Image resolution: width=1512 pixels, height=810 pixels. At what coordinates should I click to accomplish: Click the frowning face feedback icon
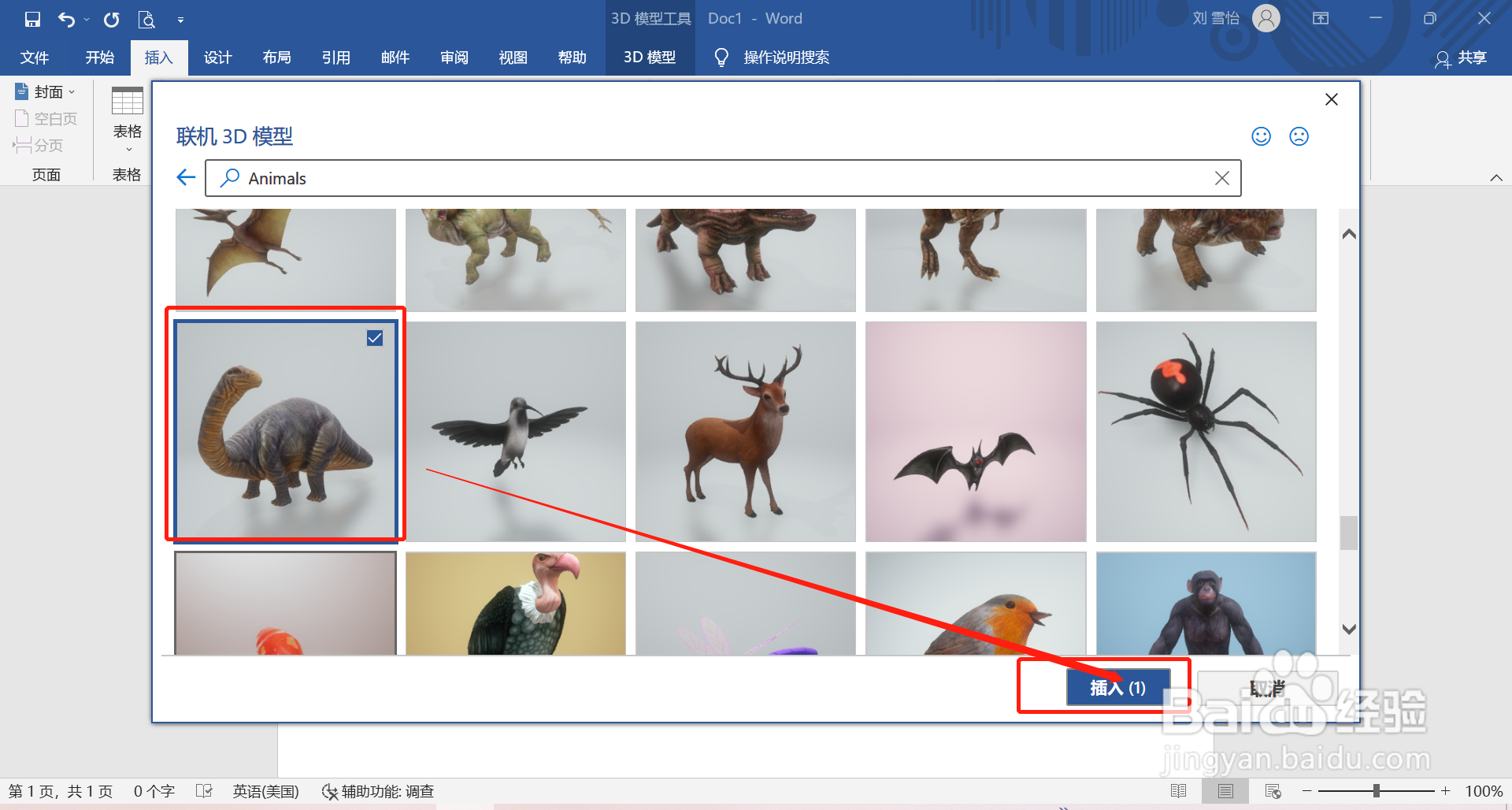[x=1299, y=136]
